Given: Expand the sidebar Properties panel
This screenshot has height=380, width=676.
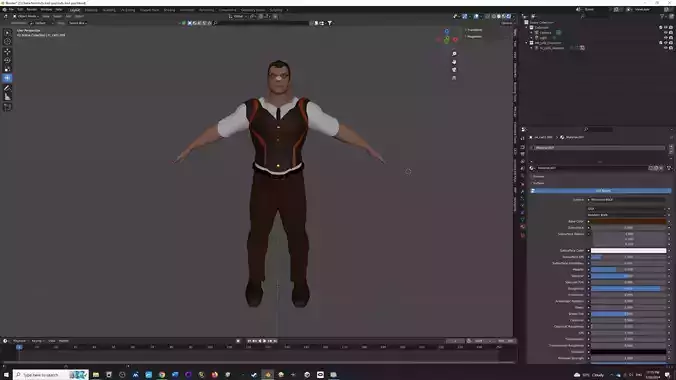Looking at the screenshot, I should click(474, 37).
